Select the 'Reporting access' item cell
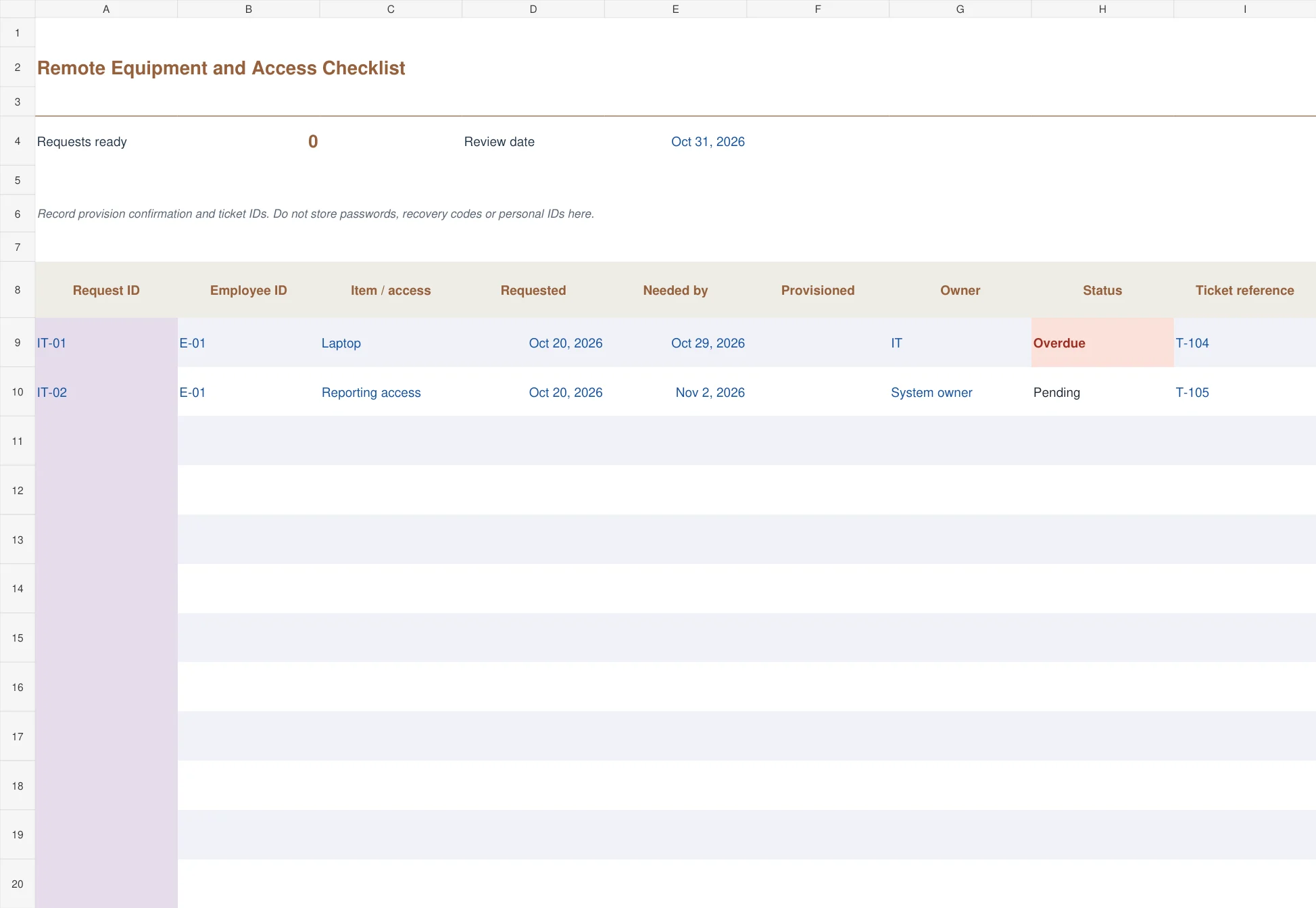Screen dimensions: 1316x908 pos(391,392)
